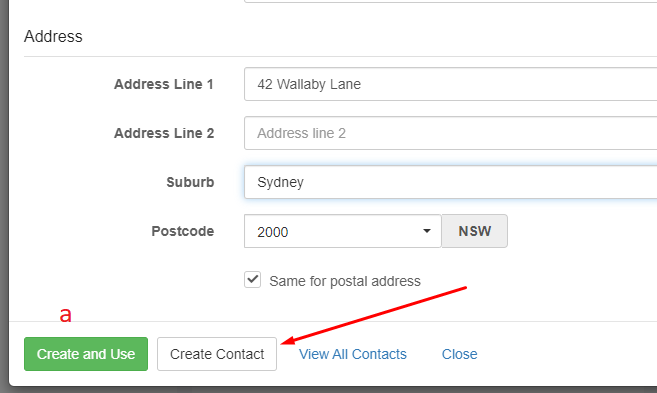Click the Postcode field label
Viewport: 657px width, 393px height.
(x=183, y=231)
